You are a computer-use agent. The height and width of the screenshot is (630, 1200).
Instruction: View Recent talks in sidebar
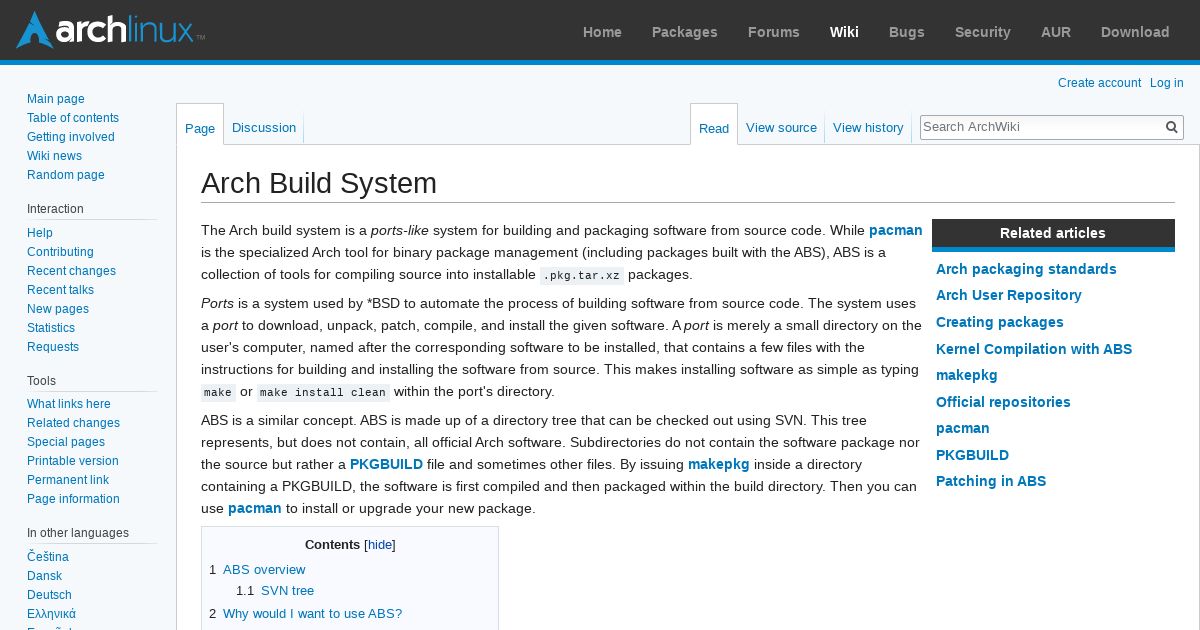[x=60, y=290]
